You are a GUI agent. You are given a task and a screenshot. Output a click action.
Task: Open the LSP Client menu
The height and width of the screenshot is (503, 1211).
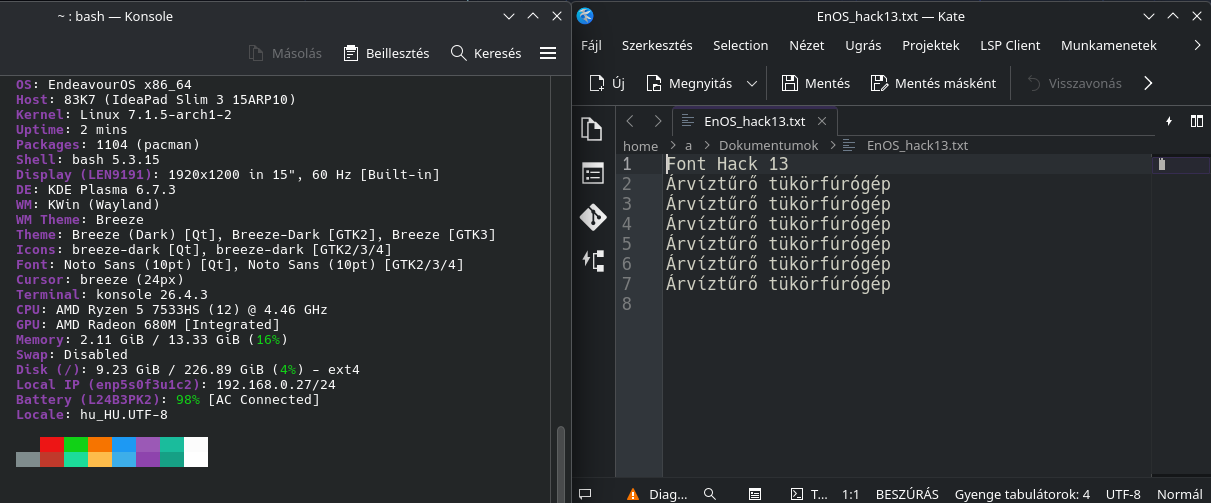(x=1008, y=45)
